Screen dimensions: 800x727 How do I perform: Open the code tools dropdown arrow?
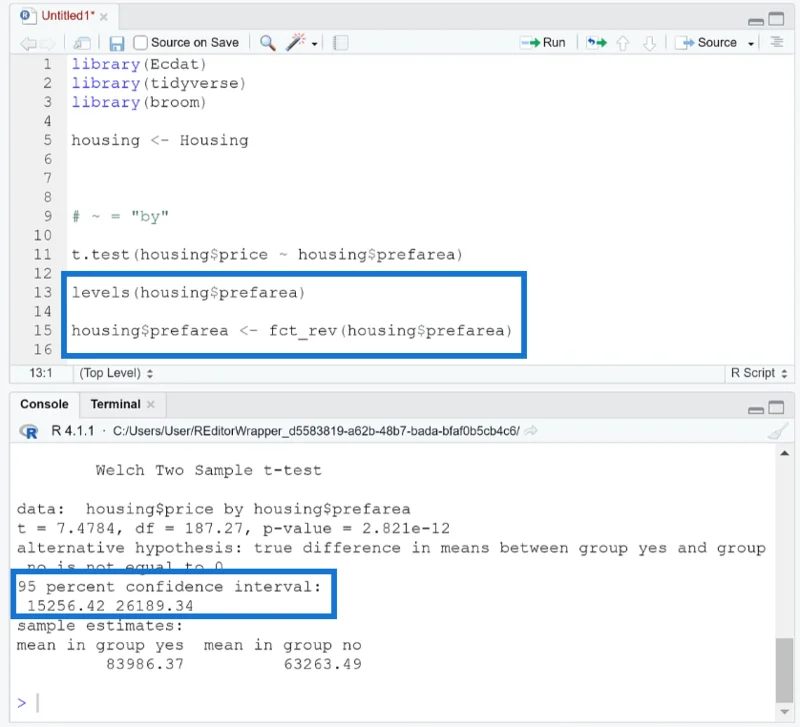click(x=314, y=44)
